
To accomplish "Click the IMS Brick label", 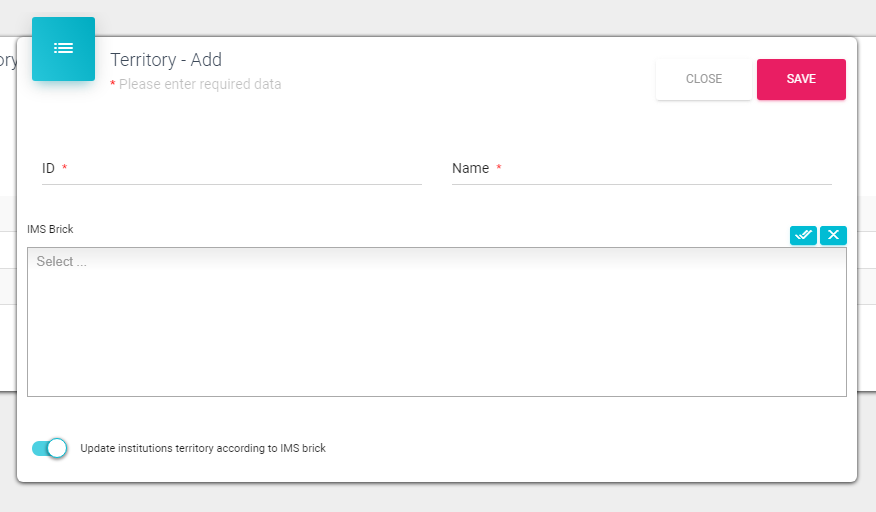I will 50,229.
